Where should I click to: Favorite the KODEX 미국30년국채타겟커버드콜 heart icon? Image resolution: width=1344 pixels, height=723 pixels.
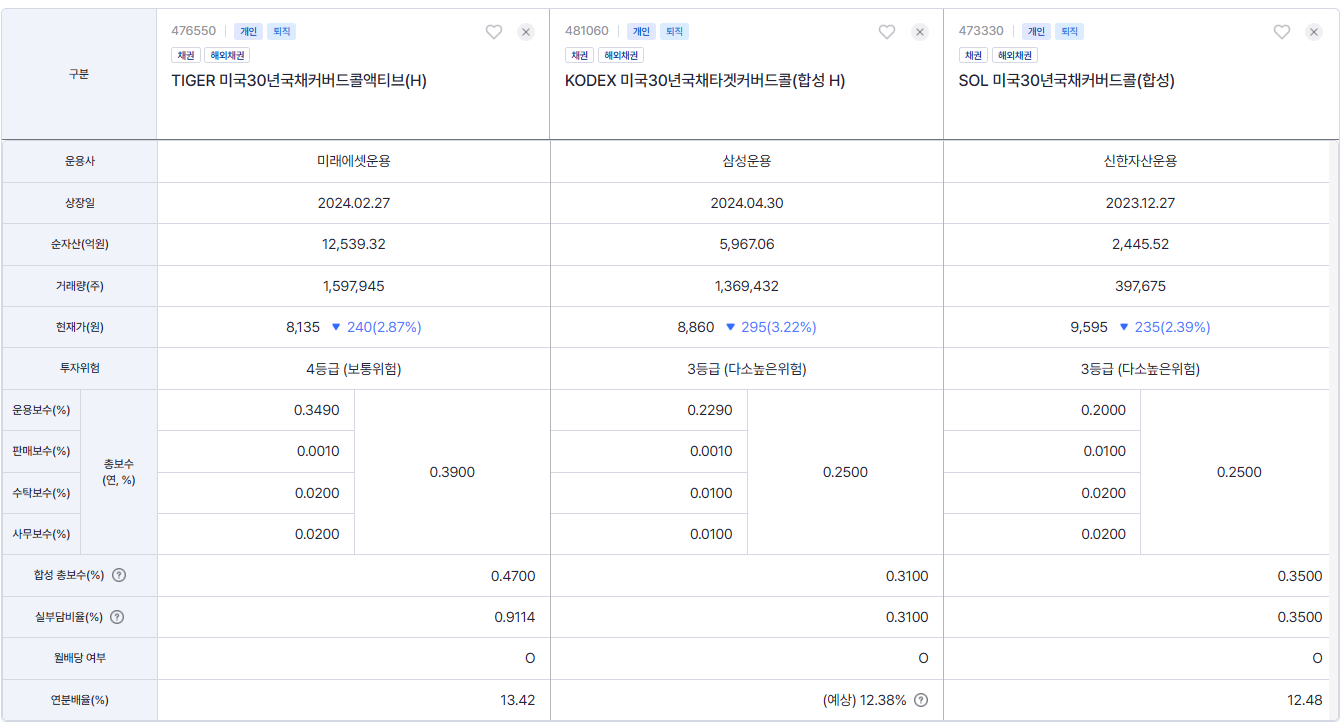[887, 32]
